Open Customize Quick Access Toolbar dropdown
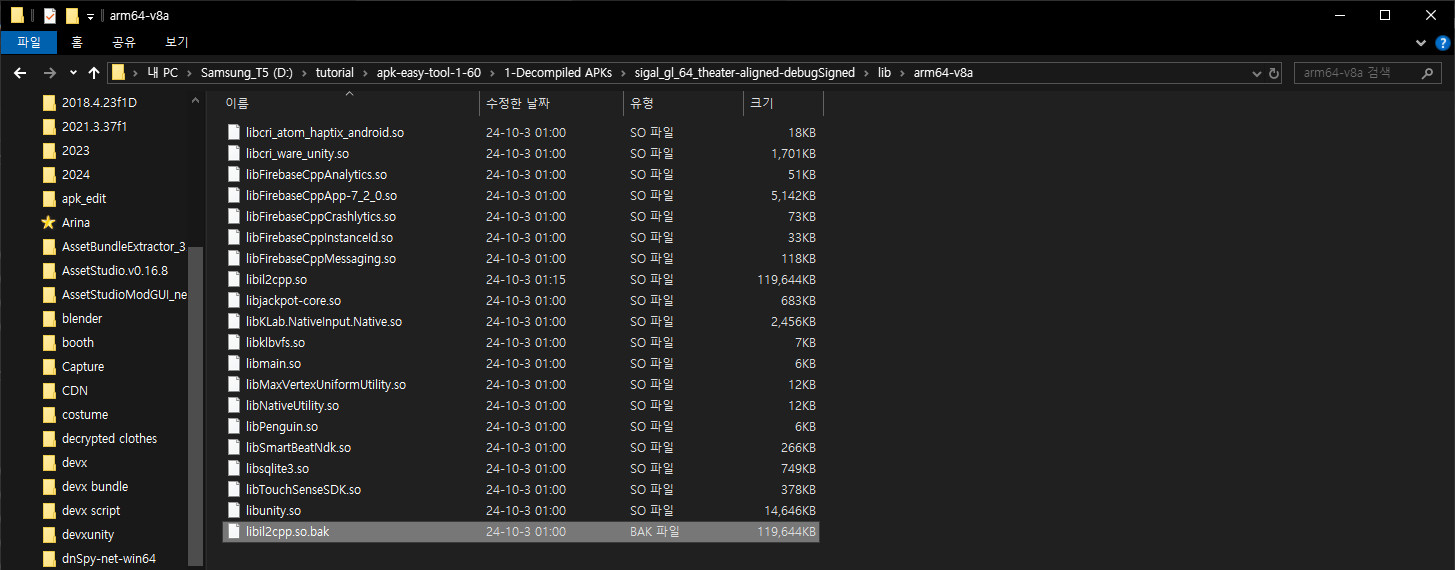Image resolution: width=1455 pixels, height=570 pixels. coord(89,16)
